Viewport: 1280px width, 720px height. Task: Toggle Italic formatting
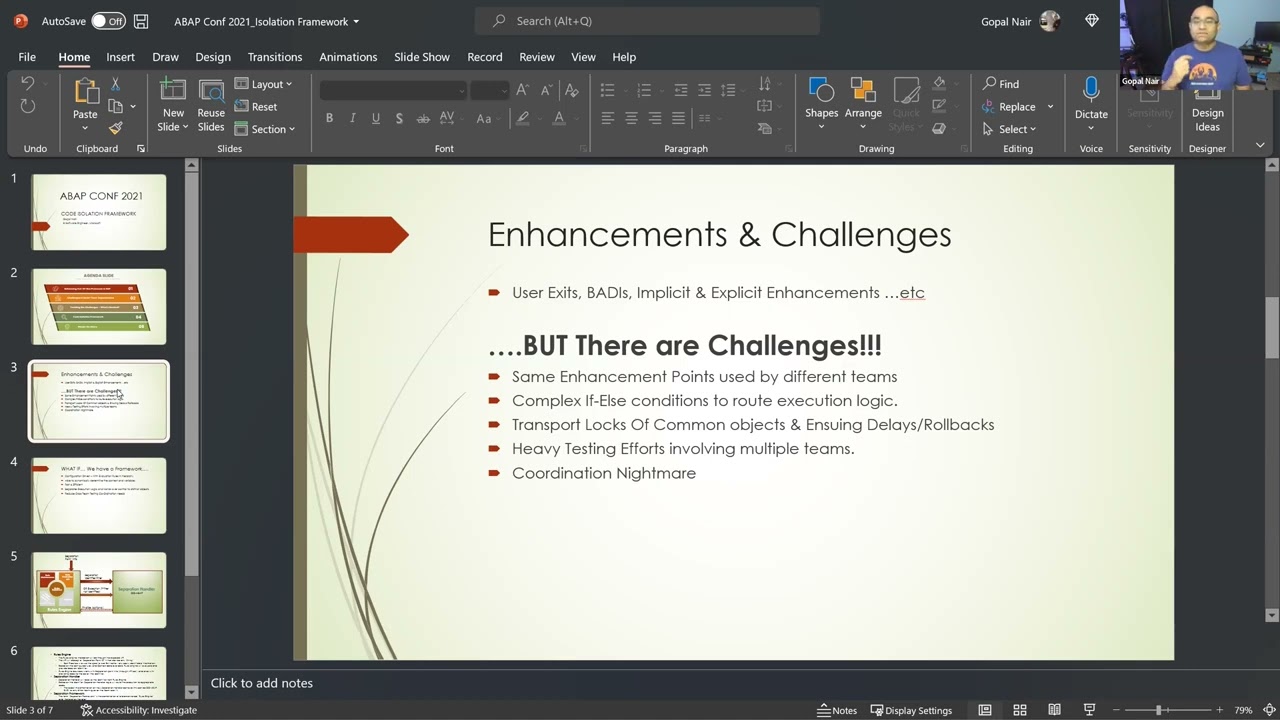[x=352, y=118]
